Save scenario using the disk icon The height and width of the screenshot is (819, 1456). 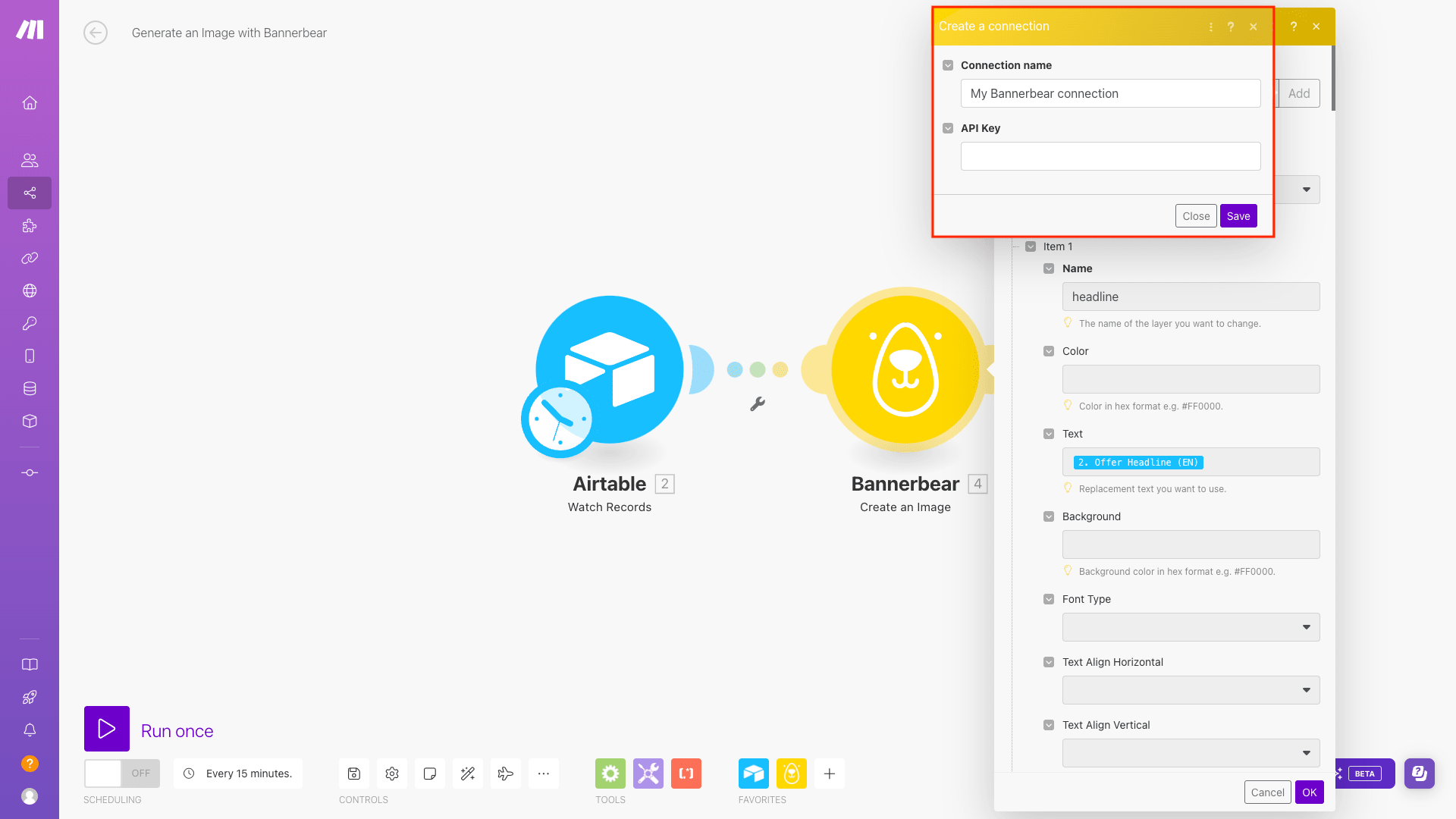coord(354,773)
